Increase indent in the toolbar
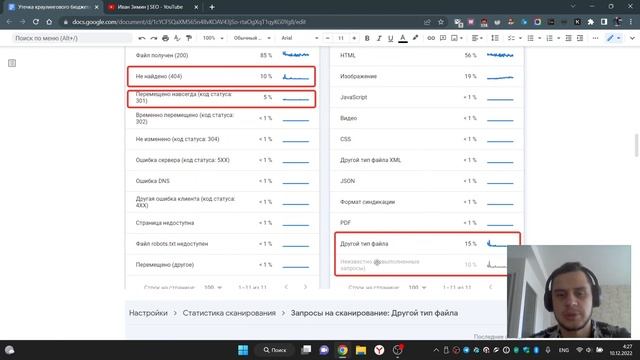 580,38
